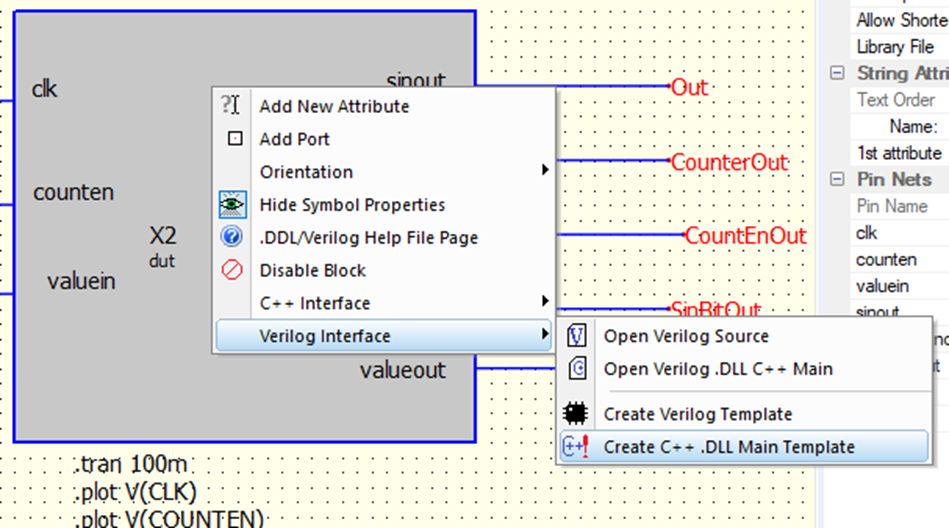
Task: Click the CountEnOut net label
Action: click(745, 236)
